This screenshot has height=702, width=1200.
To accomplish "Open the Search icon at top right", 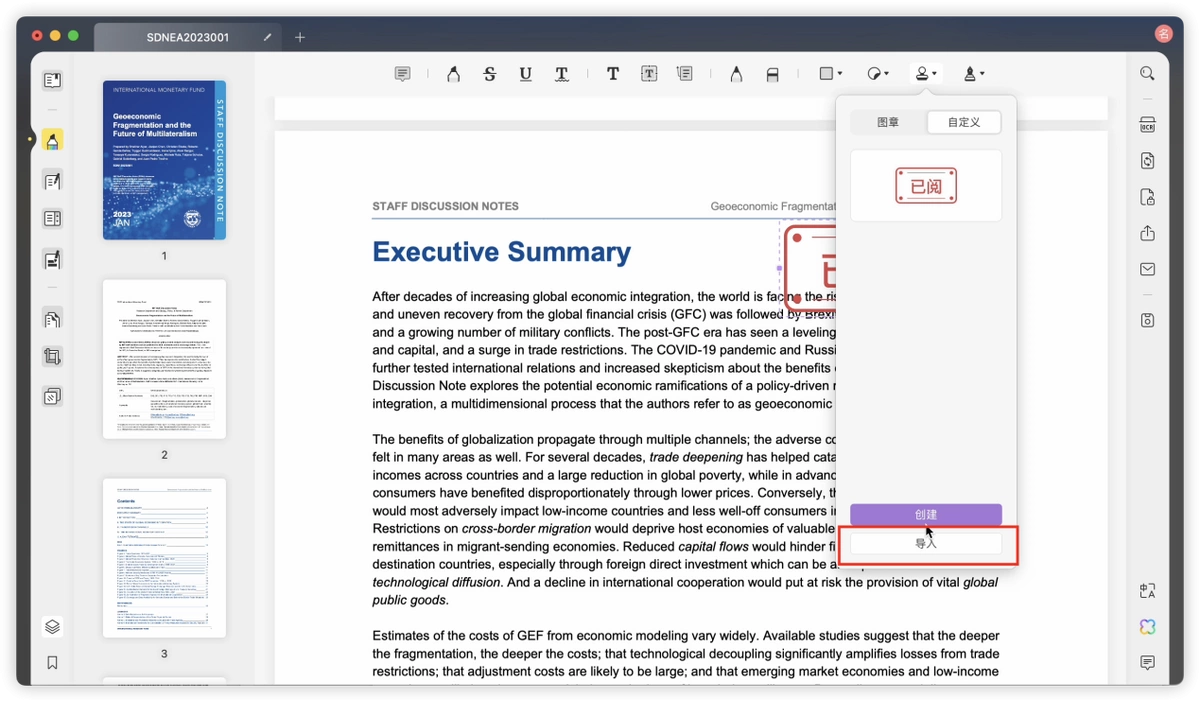I will click(1147, 74).
